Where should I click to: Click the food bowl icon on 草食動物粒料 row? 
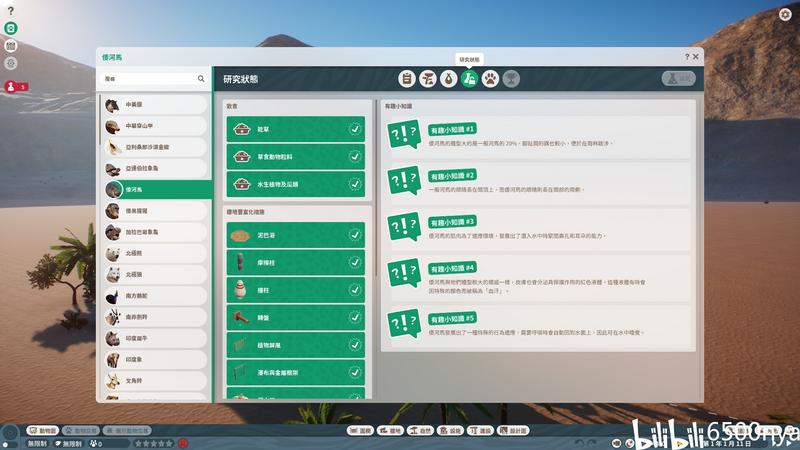pyautogui.click(x=242, y=157)
